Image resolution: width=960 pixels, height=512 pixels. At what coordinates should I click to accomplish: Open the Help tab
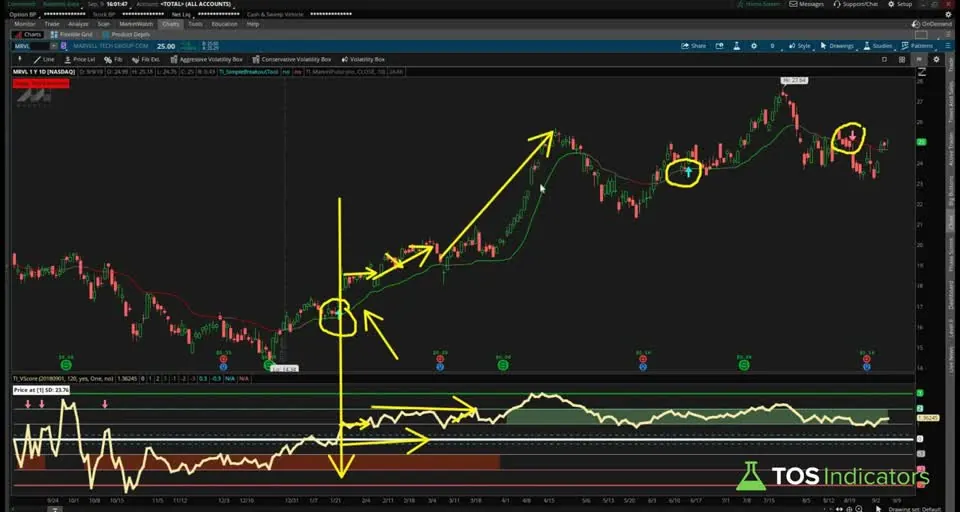(253, 24)
